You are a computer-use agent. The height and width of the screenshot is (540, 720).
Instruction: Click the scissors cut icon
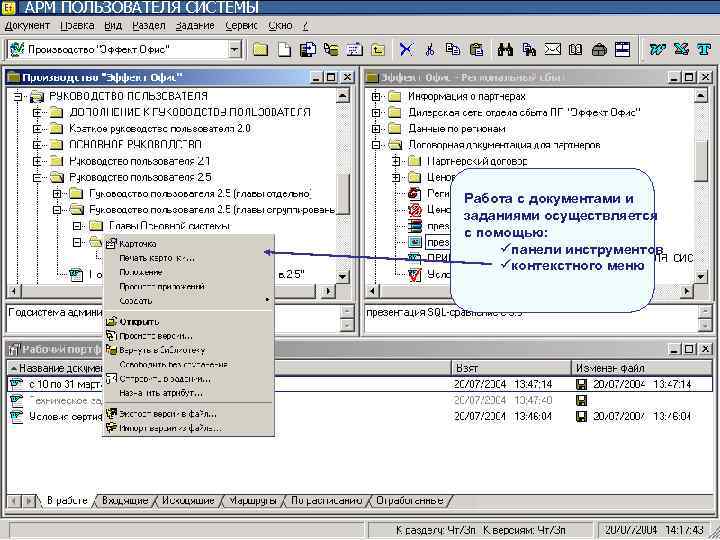pyautogui.click(x=430, y=49)
